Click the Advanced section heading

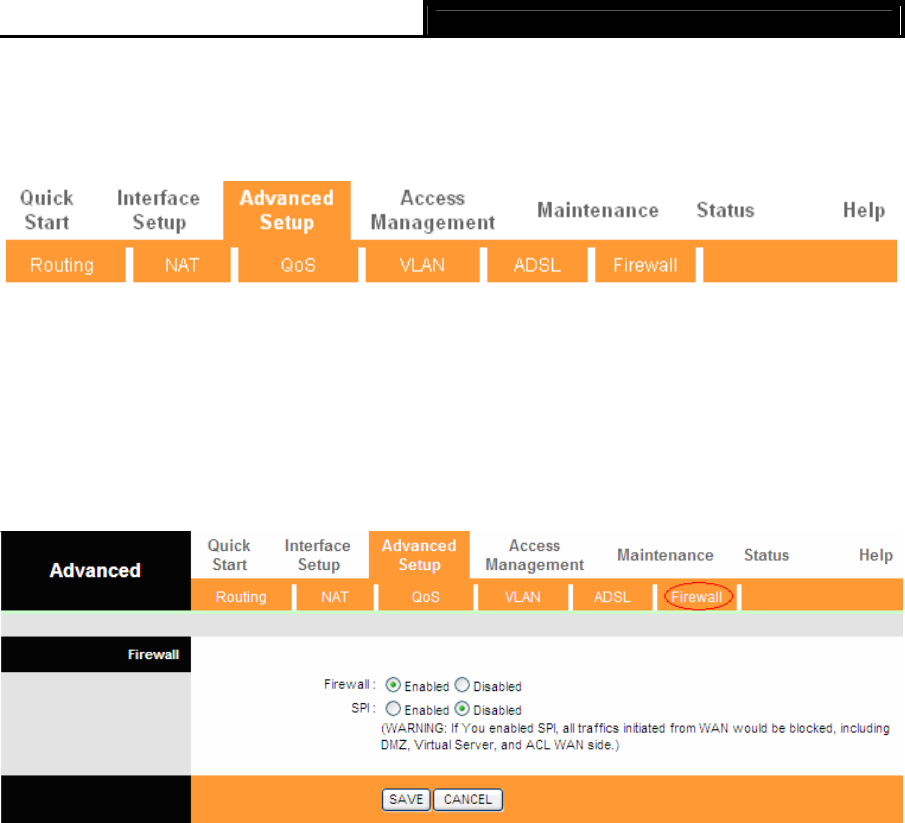95,570
